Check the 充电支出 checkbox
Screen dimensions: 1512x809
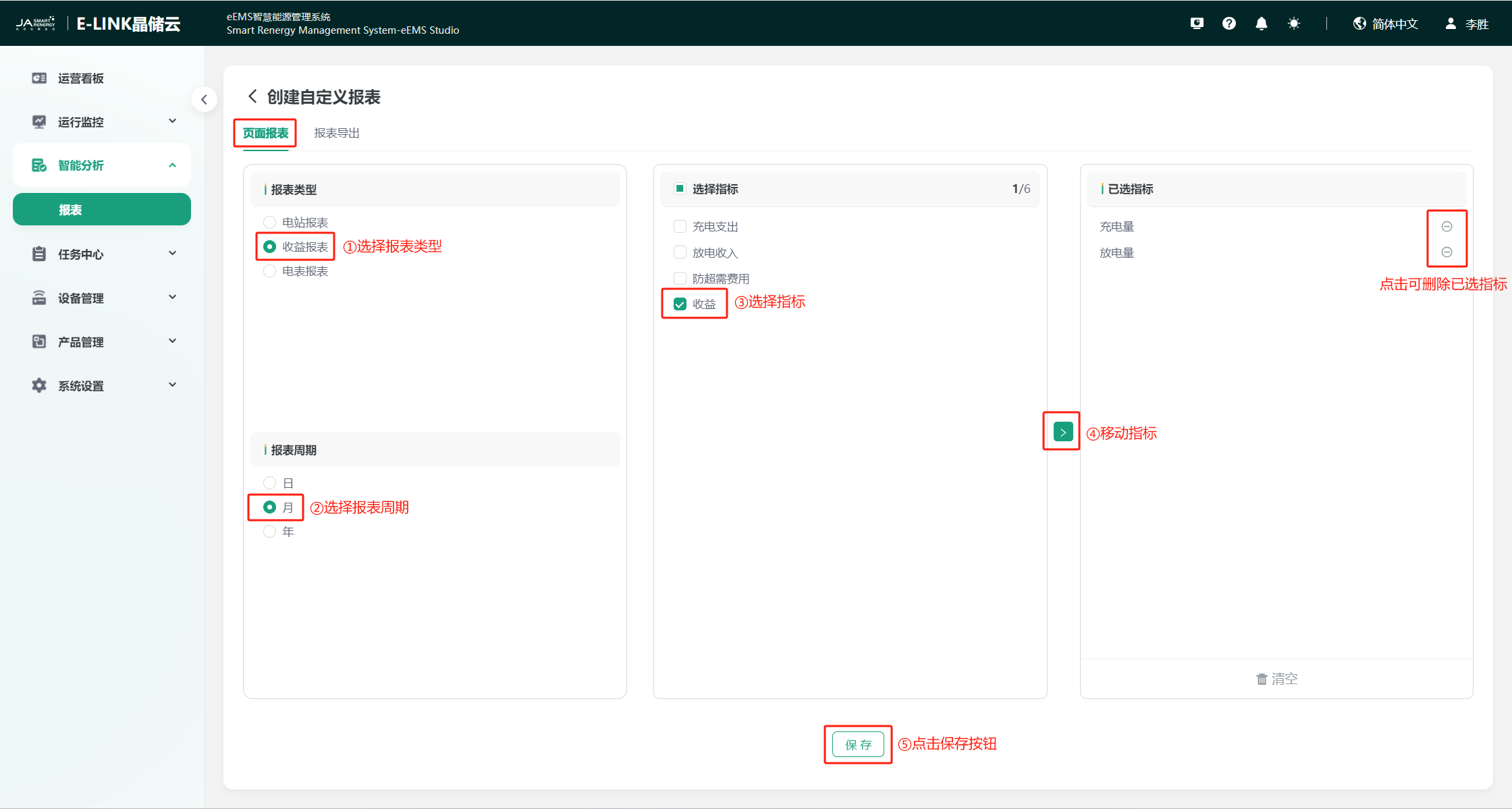(680, 227)
